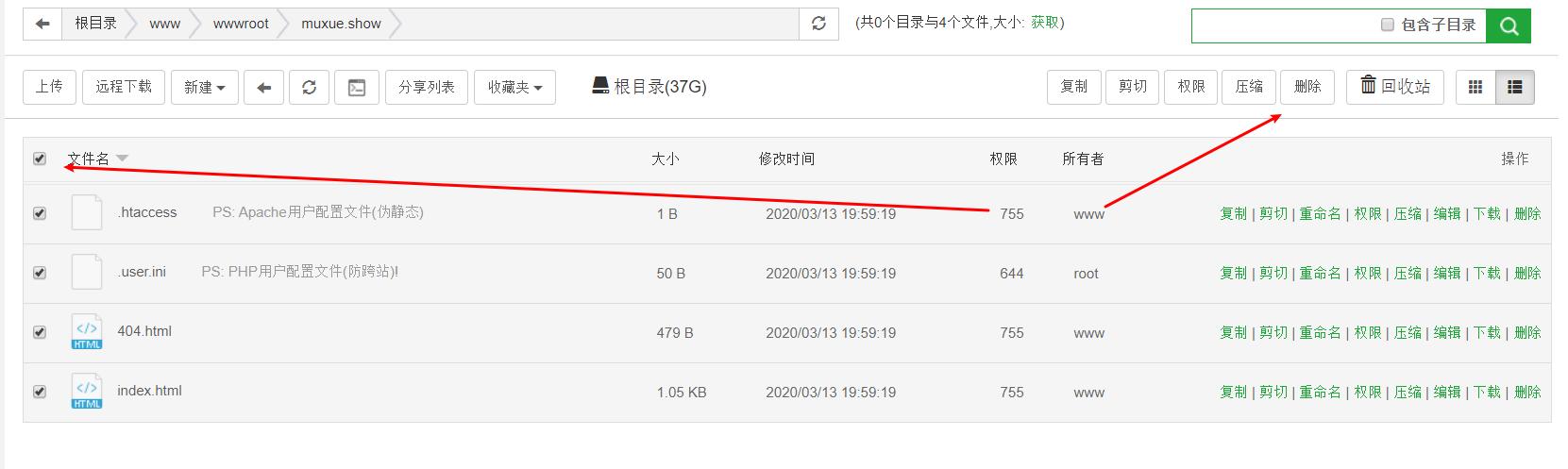
Task: Uncheck the .user.ini row checkbox
Action: (x=40, y=273)
